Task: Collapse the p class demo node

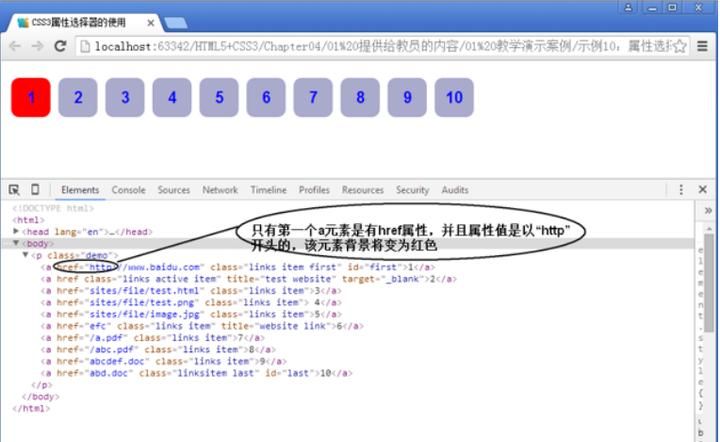Action: click(x=26, y=255)
